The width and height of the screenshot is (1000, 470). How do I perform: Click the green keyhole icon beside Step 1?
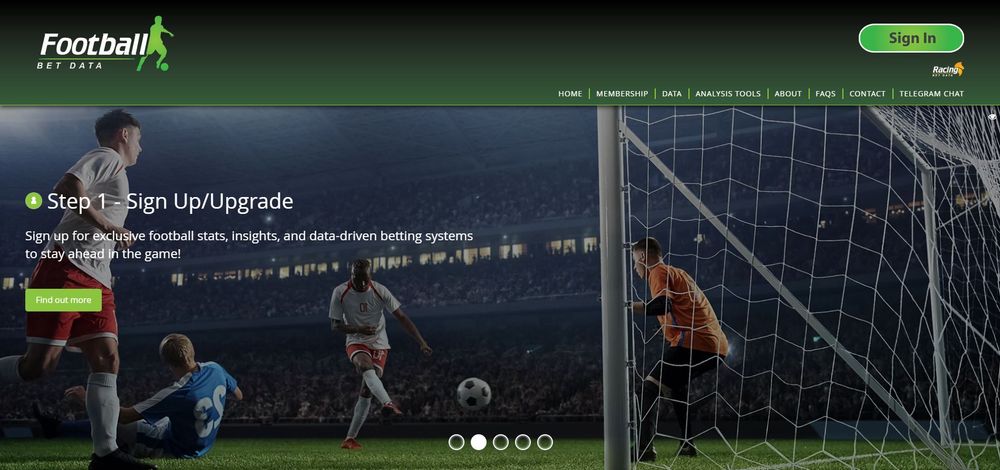coord(33,201)
